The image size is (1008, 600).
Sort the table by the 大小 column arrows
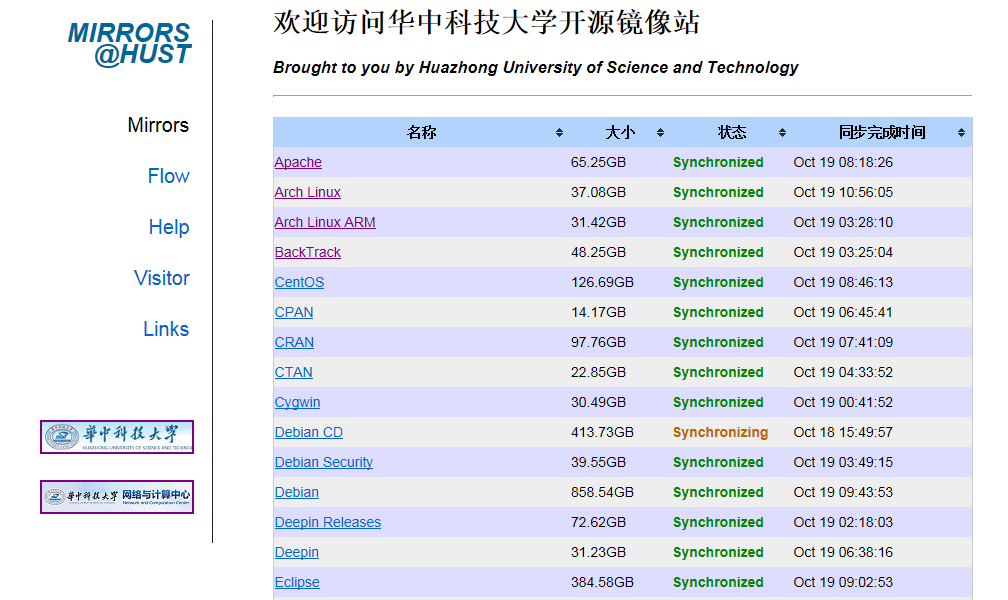(x=660, y=132)
